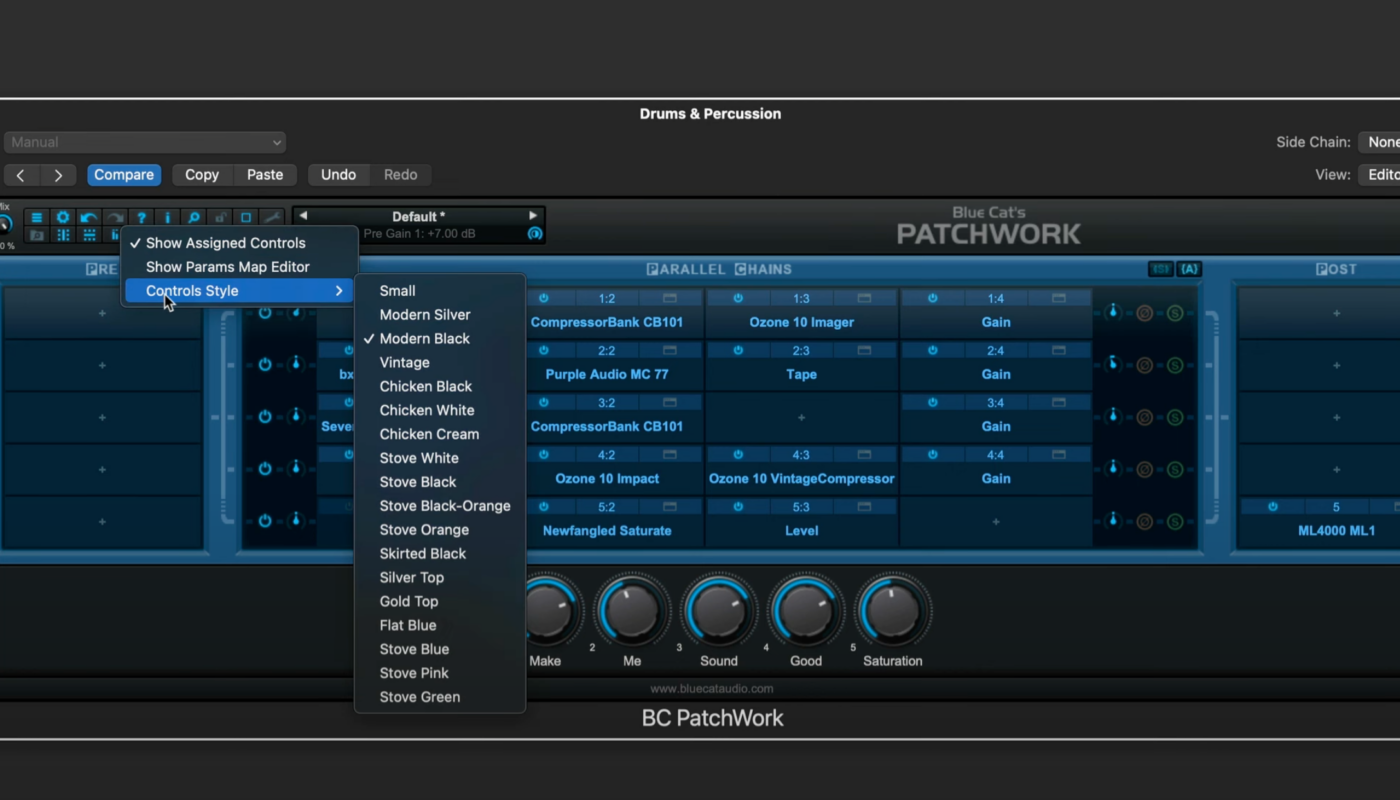The height and width of the screenshot is (800, 1400).
Task: Toggle power of post slot 5 ML4000 ML1
Action: click(x=1273, y=507)
